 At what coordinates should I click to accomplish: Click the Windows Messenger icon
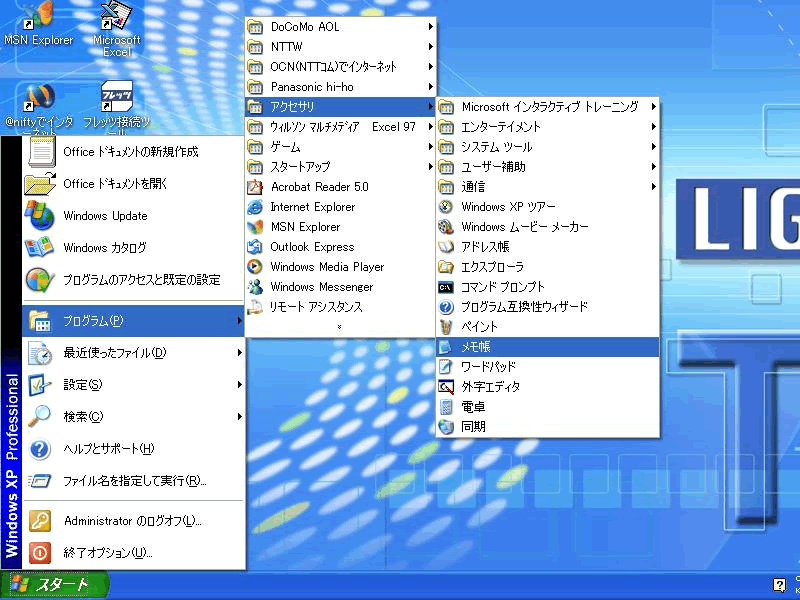coord(255,287)
